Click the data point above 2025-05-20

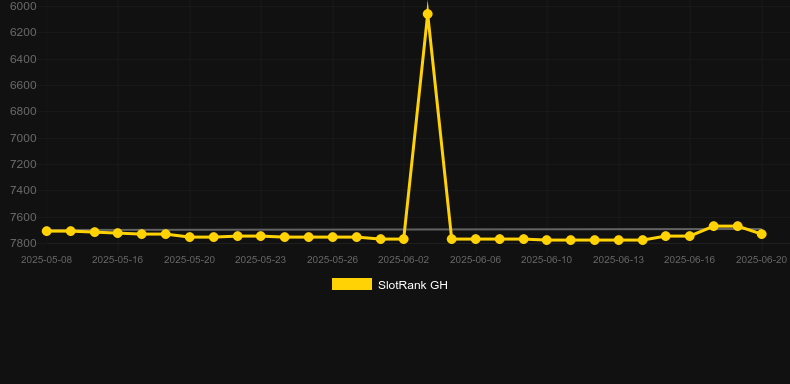(189, 237)
